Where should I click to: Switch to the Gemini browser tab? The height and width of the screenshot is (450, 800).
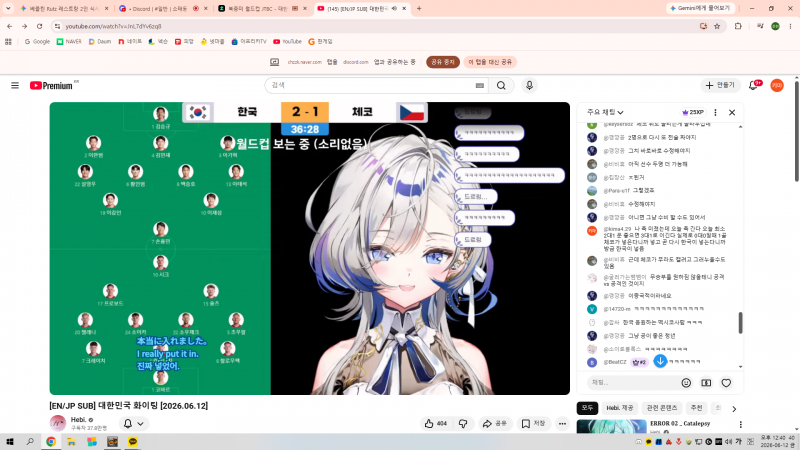pos(64,9)
